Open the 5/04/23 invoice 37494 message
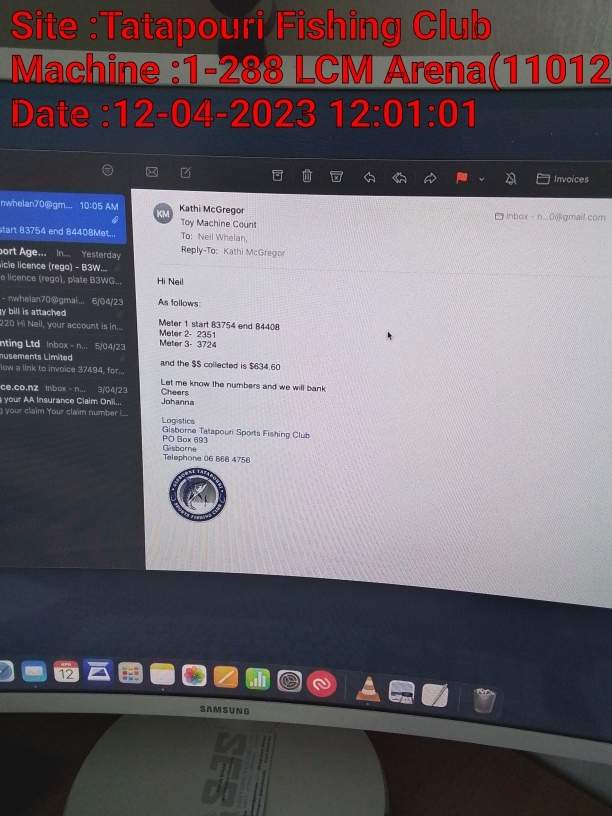This screenshot has height=816, width=612. 62,357
